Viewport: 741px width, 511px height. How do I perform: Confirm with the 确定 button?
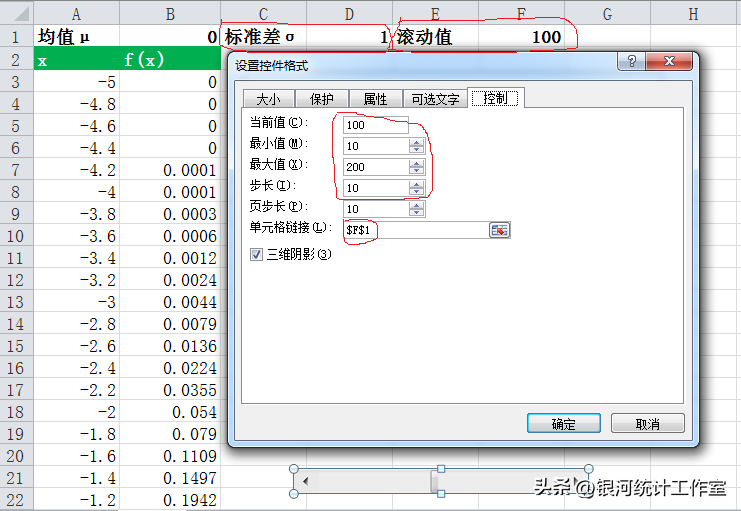click(x=563, y=424)
